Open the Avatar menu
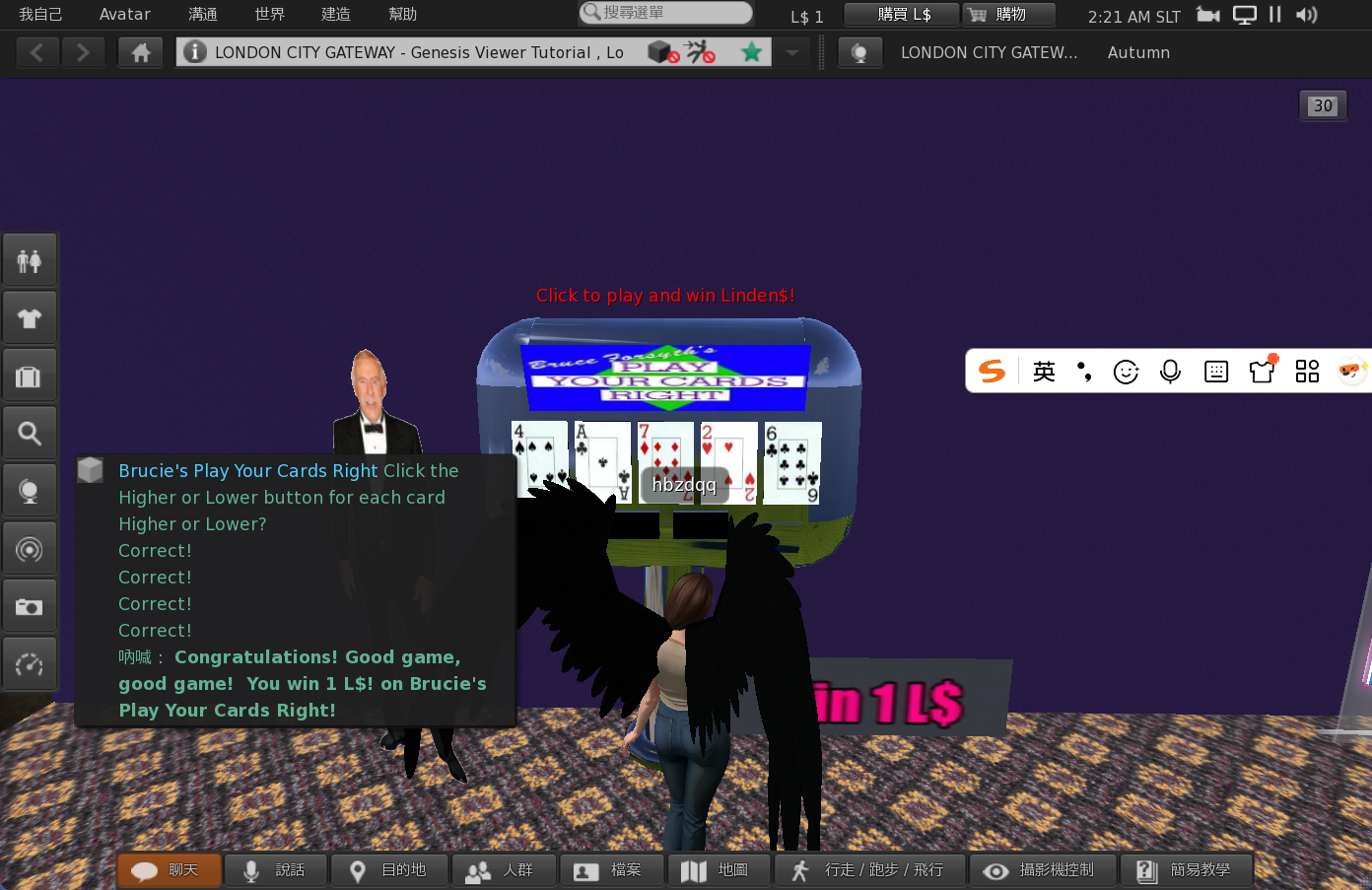Image resolution: width=1372 pixels, height=890 pixels. [125, 15]
